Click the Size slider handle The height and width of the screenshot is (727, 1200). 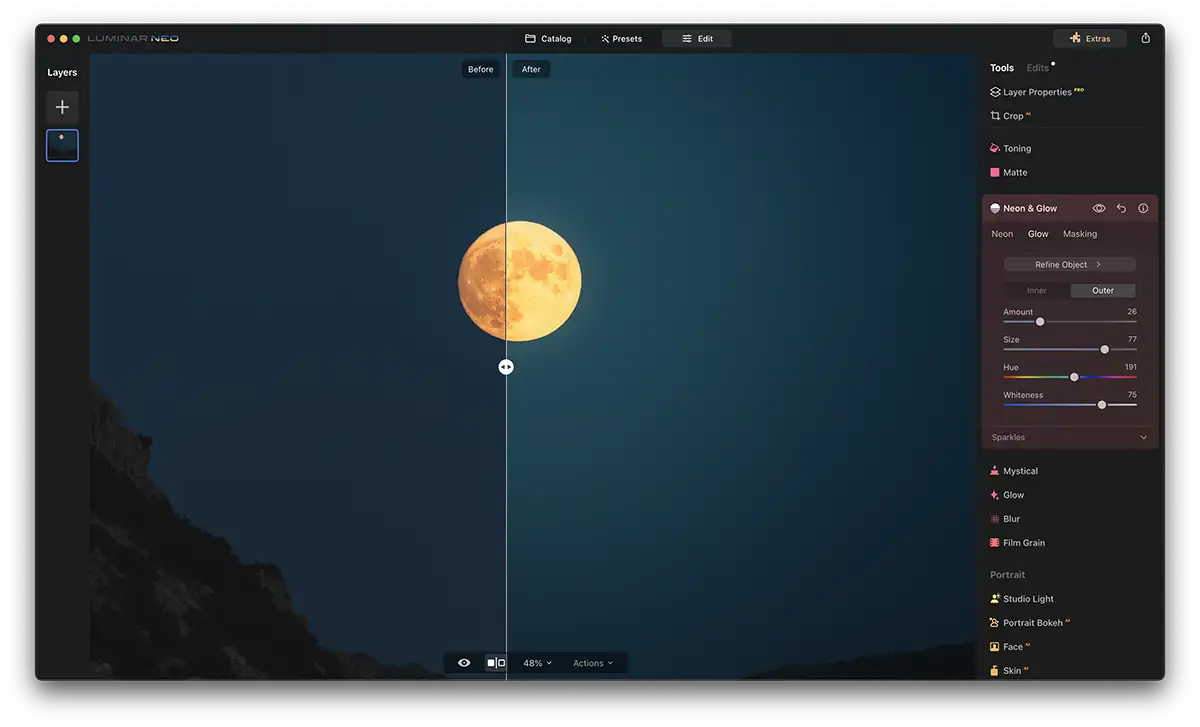[1105, 349]
